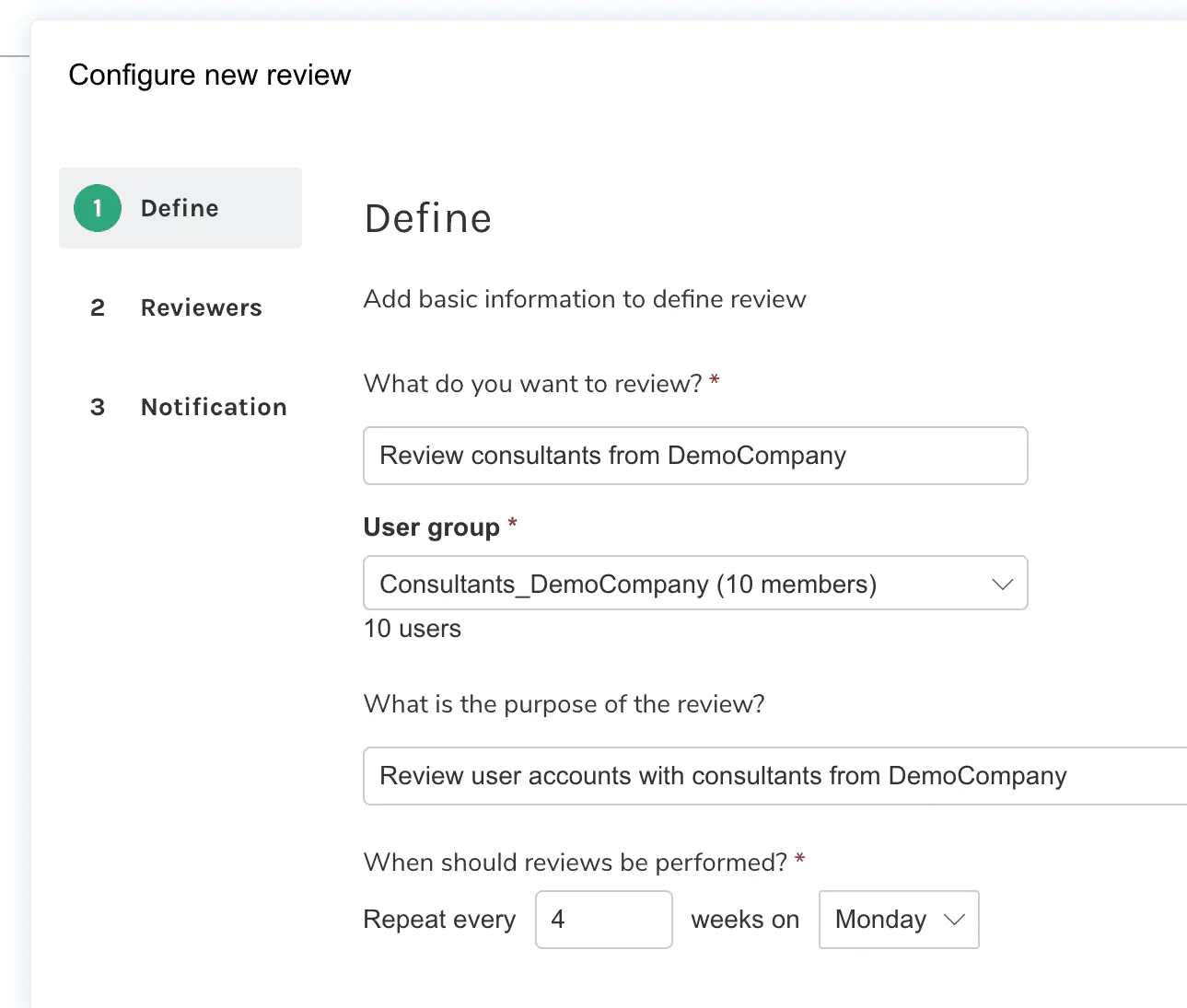The width and height of the screenshot is (1187, 1008).
Task: Open the Define step in sidebar
Action: point(180,208)
